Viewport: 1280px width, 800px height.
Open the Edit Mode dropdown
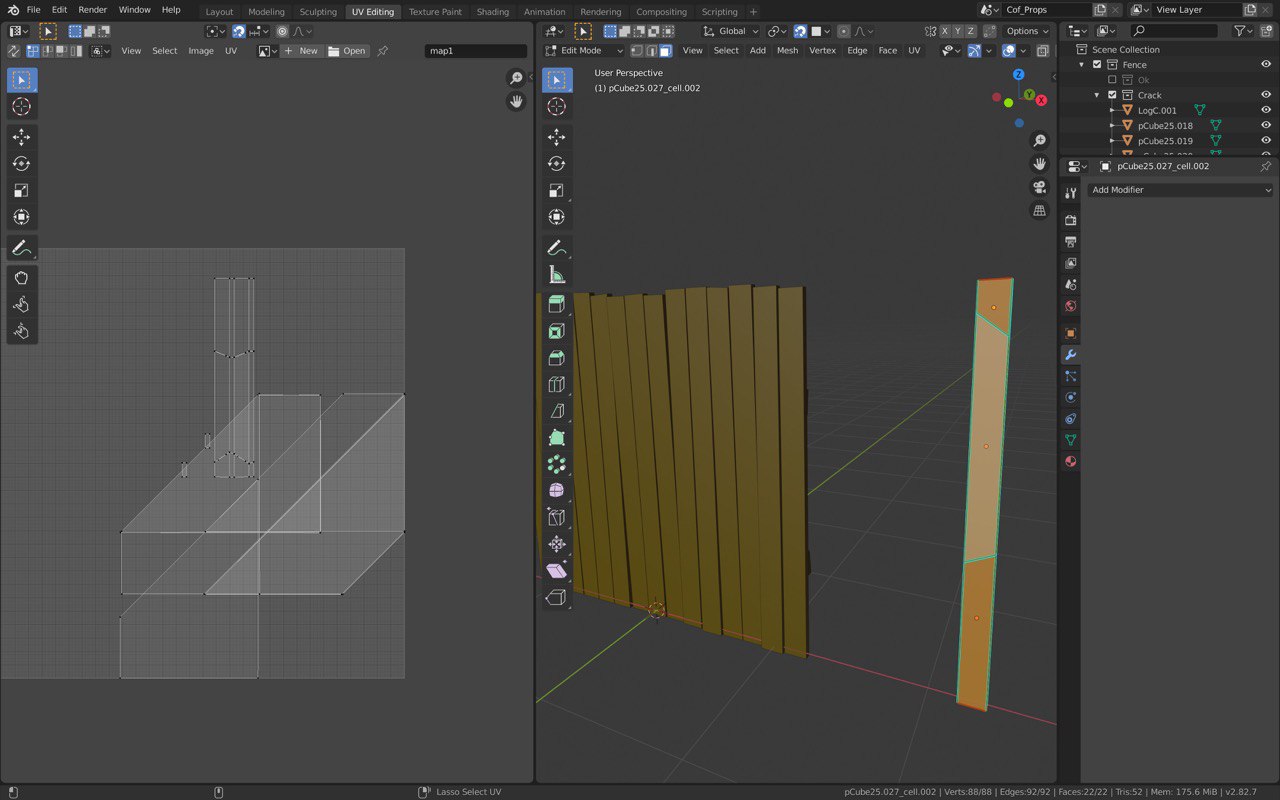[x=585, y=50]
